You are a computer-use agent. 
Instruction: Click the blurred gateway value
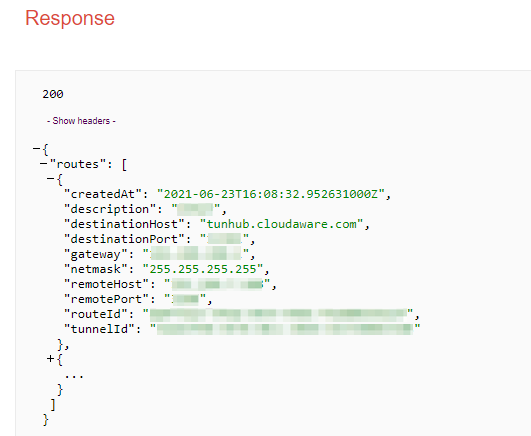click(x=196, y=254)
